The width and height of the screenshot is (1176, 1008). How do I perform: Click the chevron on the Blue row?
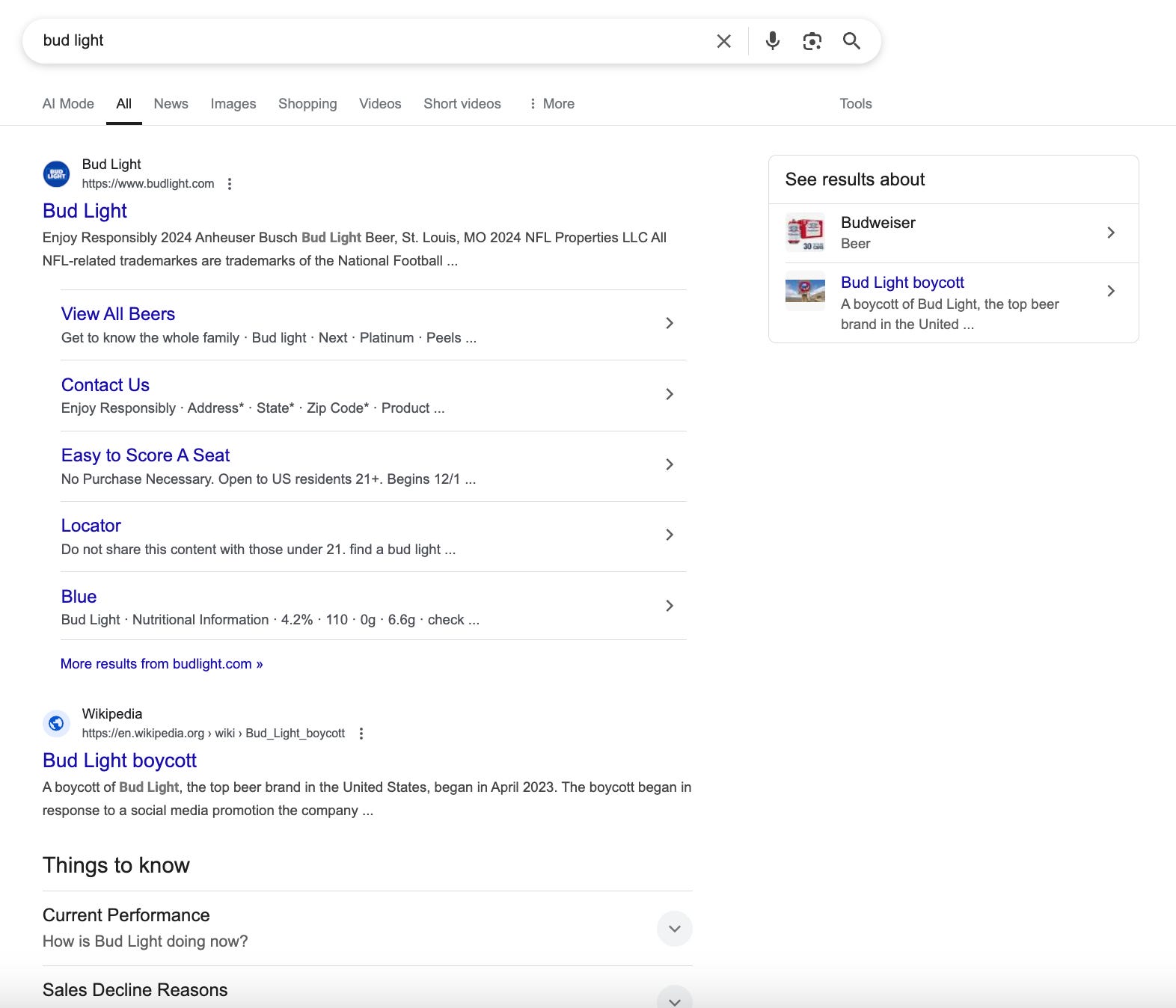(x=670, y=606)
